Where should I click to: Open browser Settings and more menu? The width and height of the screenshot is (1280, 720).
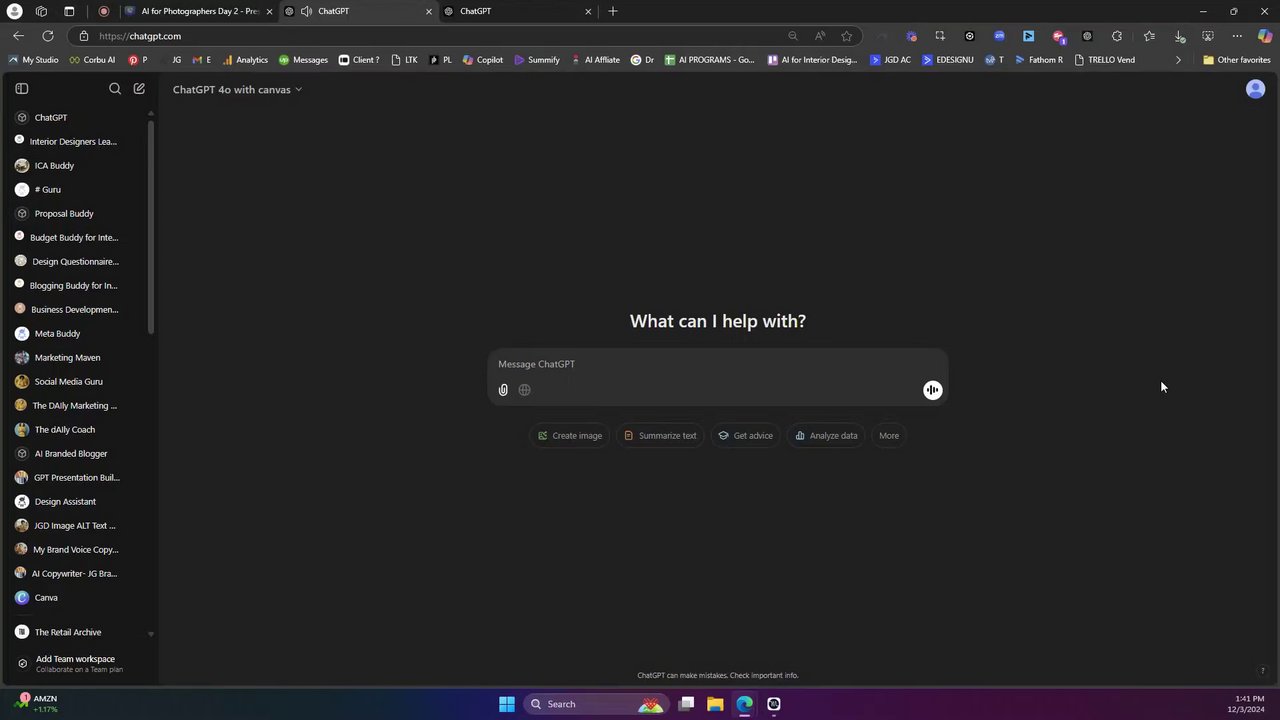point(1237,36)
